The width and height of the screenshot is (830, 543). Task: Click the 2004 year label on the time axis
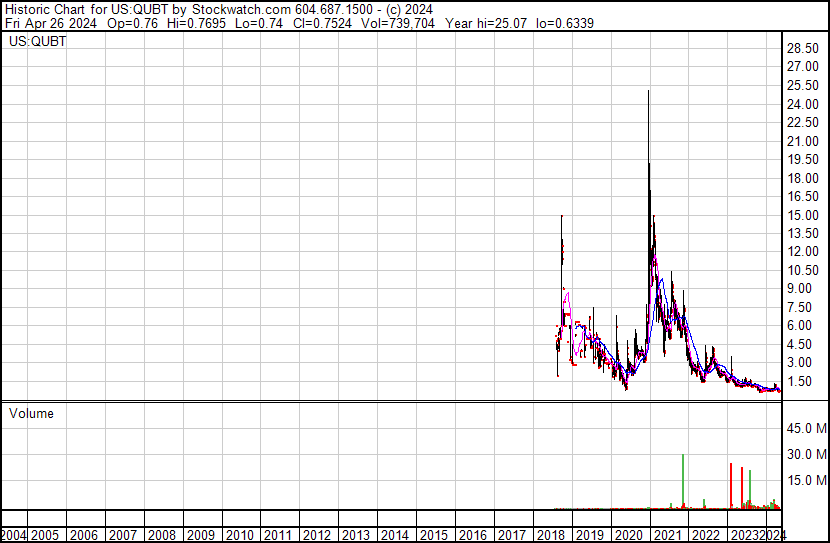tap(14, 535)
